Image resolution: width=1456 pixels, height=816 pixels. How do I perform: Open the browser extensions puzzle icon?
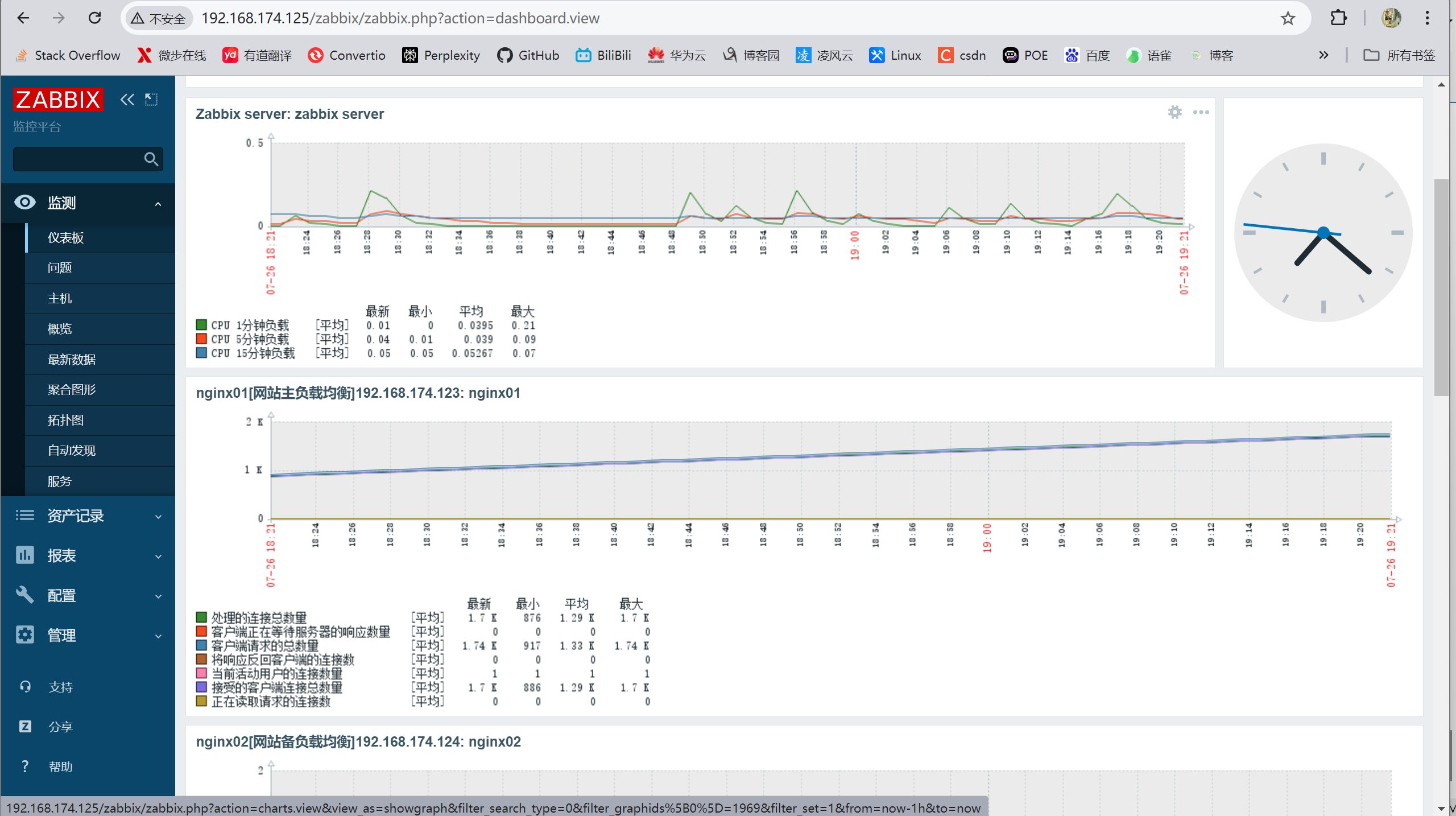pos(1338,18)
